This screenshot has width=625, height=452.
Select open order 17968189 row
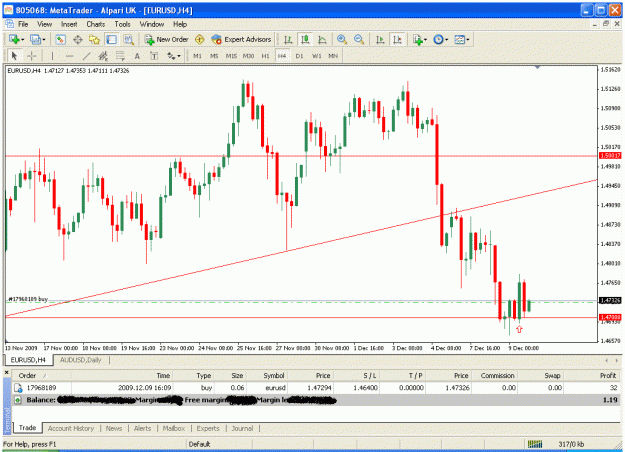[316, 387]
